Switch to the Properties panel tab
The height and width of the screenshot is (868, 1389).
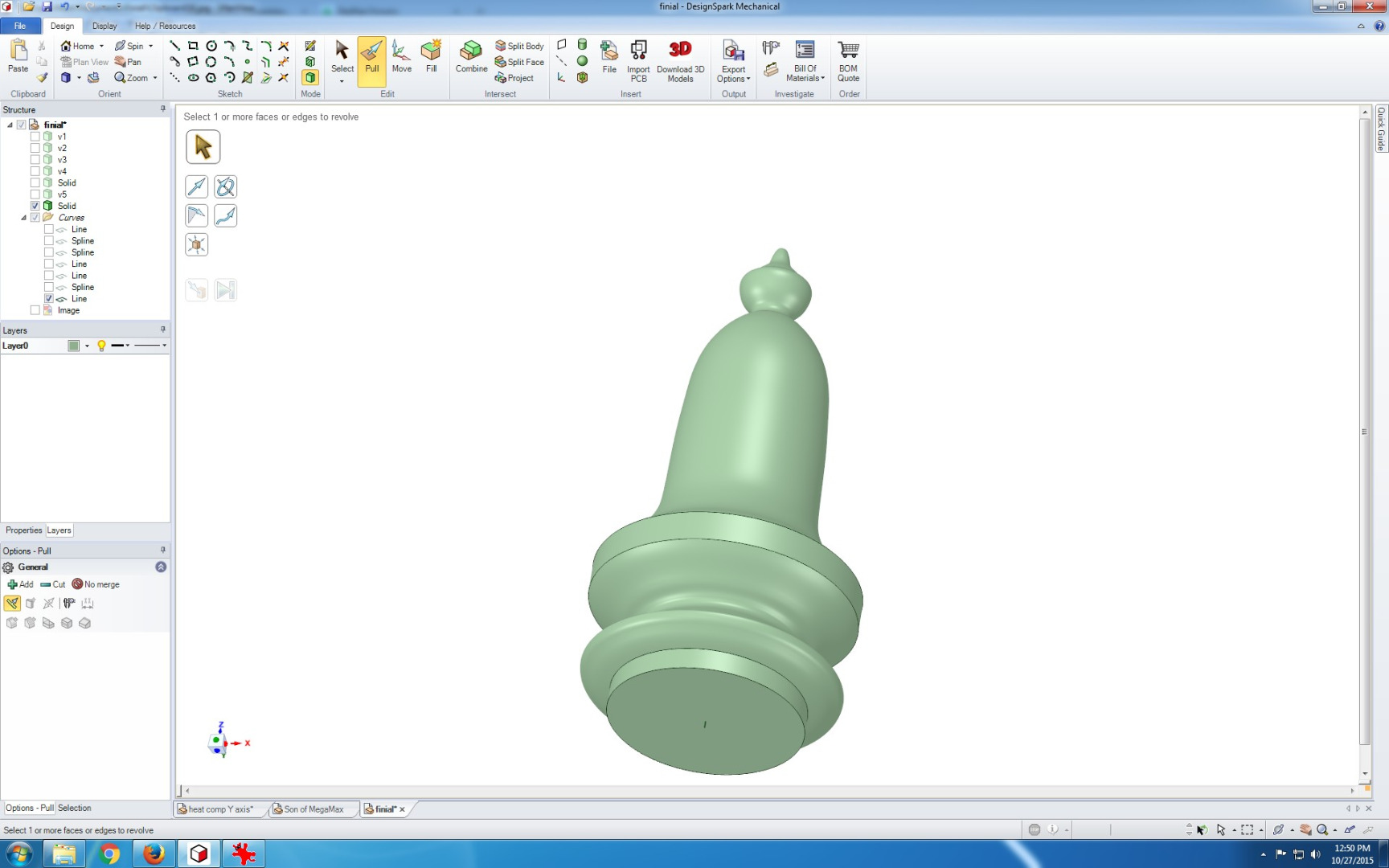(23, 530)
